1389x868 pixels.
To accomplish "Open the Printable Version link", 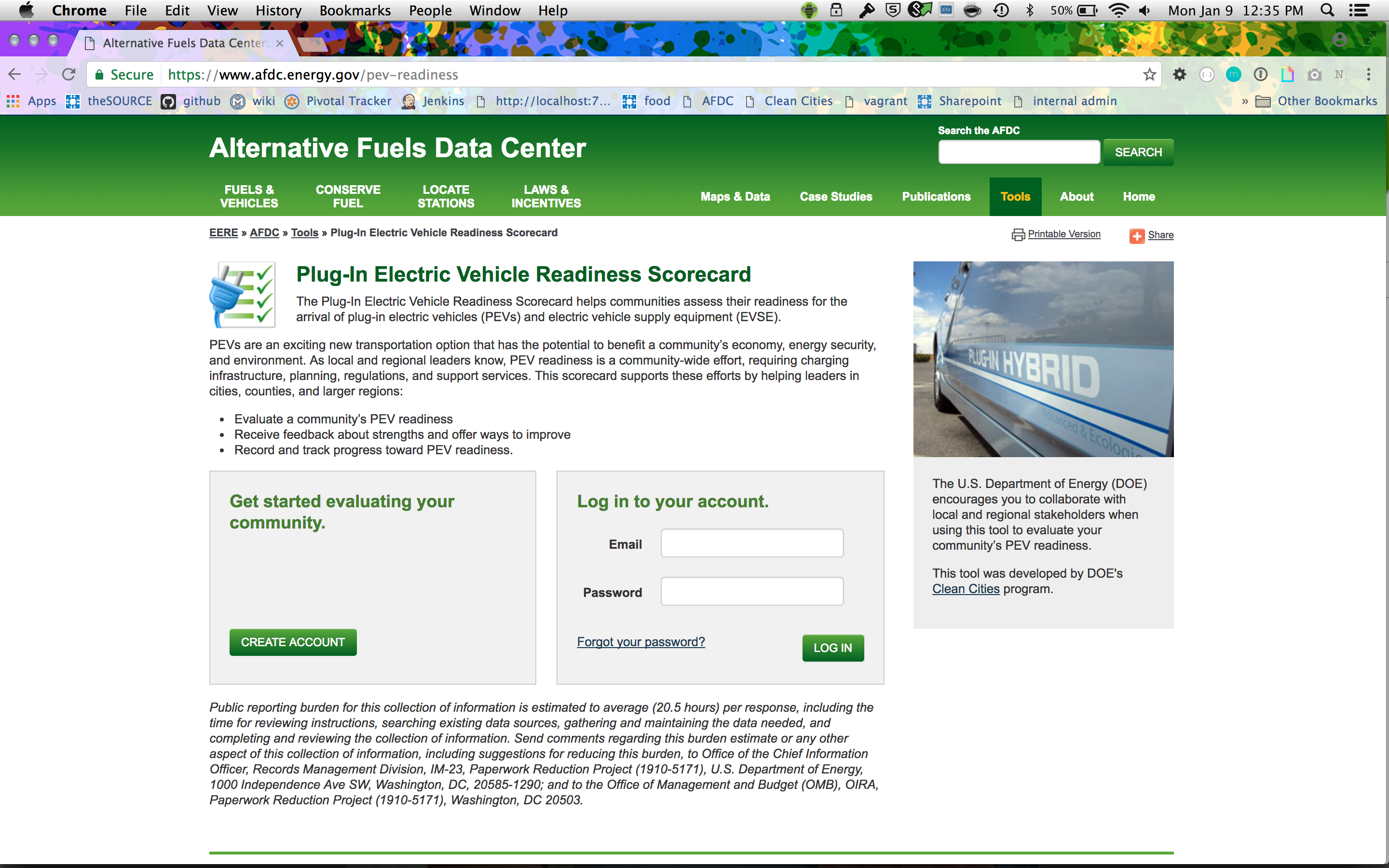I will pos(1063,234).
